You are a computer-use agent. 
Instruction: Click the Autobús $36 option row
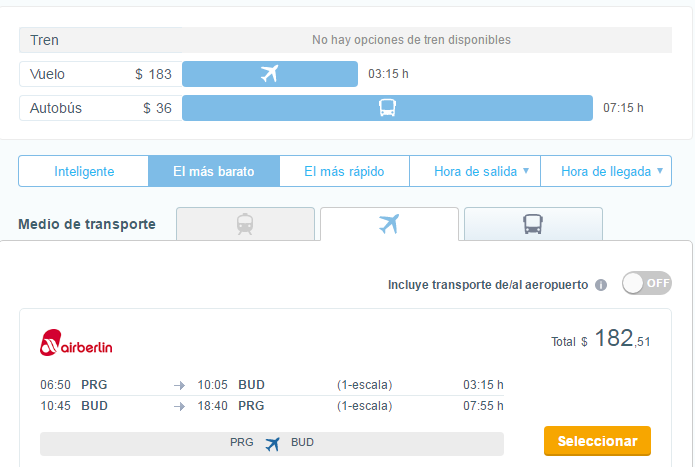[100, 108]
